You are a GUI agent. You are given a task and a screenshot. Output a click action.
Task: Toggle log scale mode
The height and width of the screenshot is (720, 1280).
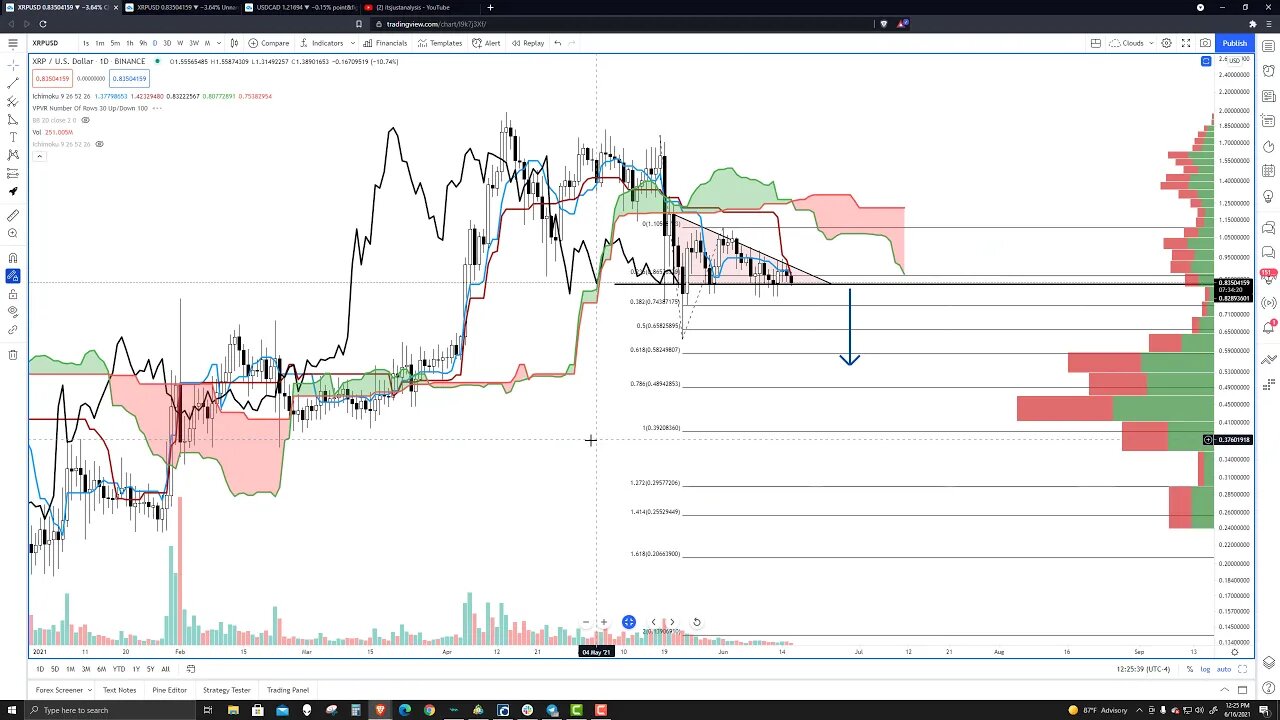pyautogui.click(x=1206, y=669)
